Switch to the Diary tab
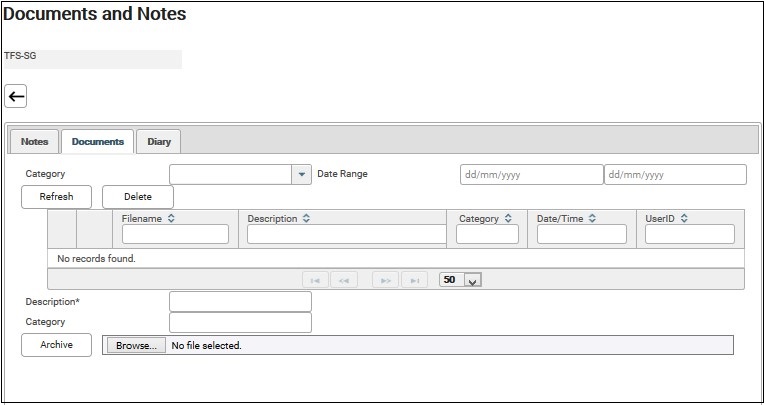This screenshot has height=405, width=766. point(159,142)
